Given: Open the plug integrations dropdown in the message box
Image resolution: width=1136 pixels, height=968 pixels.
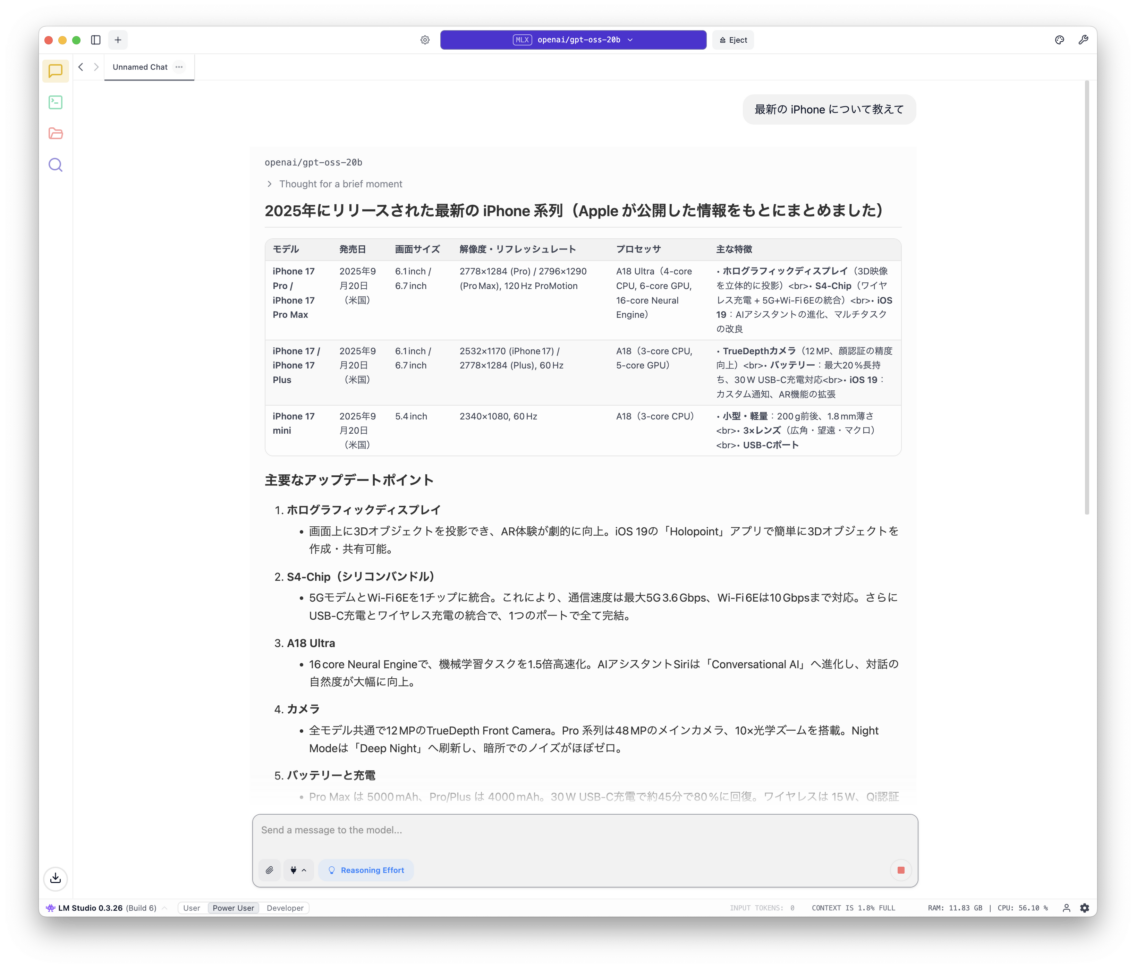Looking at the screenshot, I should [x=298, y=870].
